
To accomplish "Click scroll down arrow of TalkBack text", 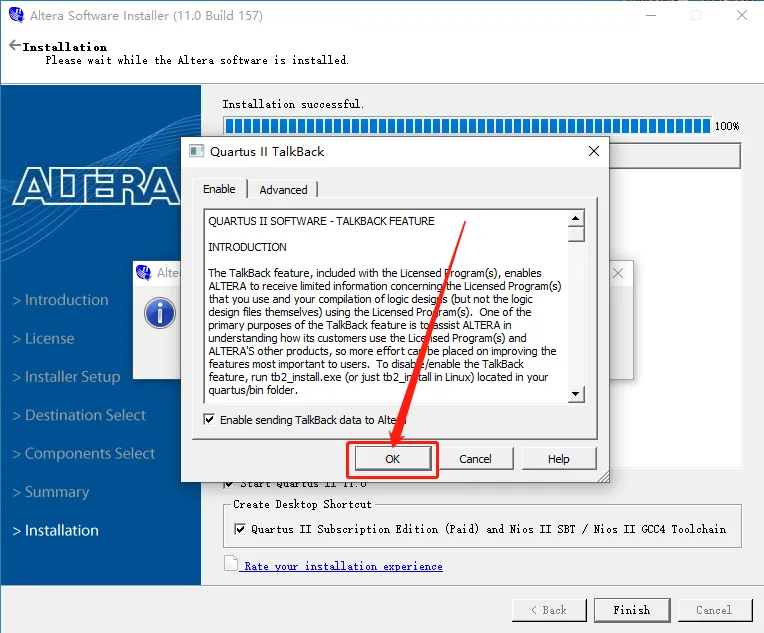I will point(576,394).
